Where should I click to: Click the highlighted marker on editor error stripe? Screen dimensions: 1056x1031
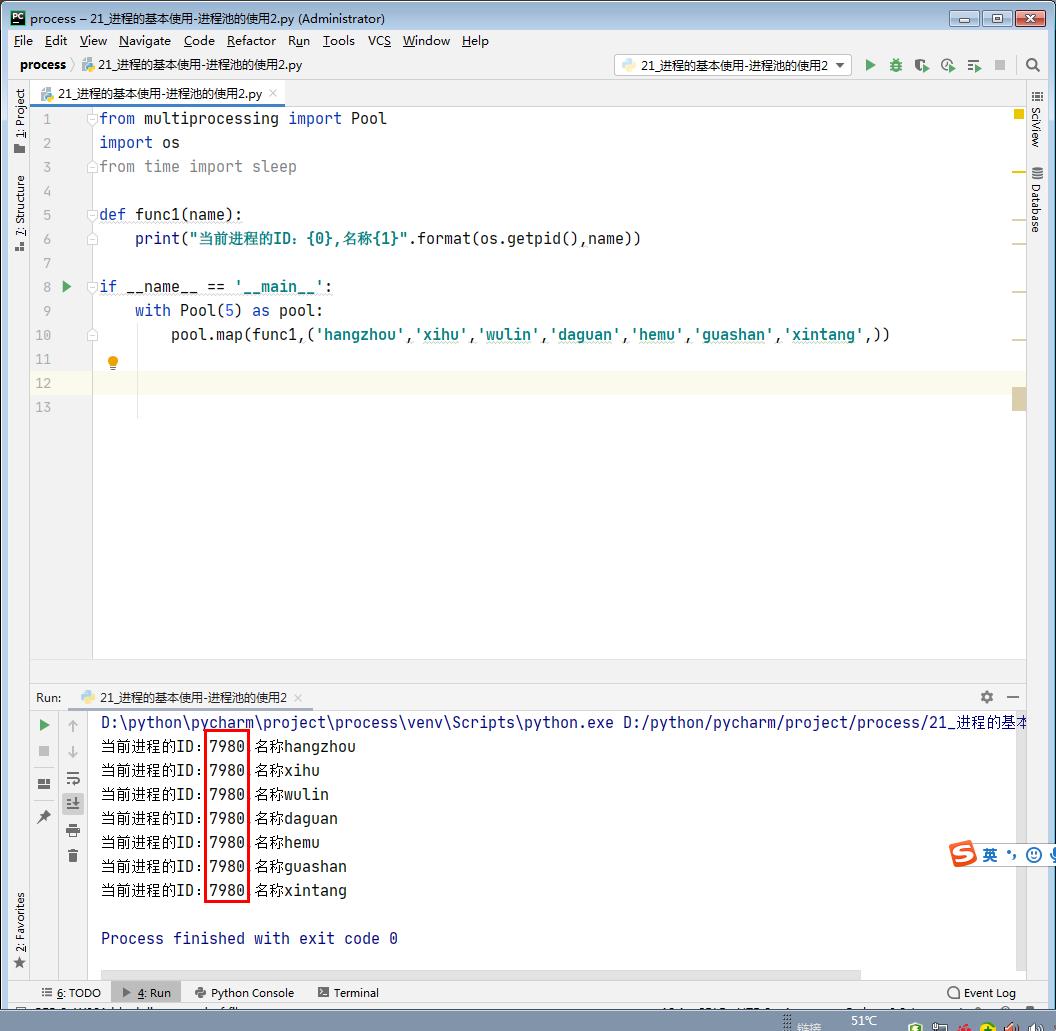1019,399
